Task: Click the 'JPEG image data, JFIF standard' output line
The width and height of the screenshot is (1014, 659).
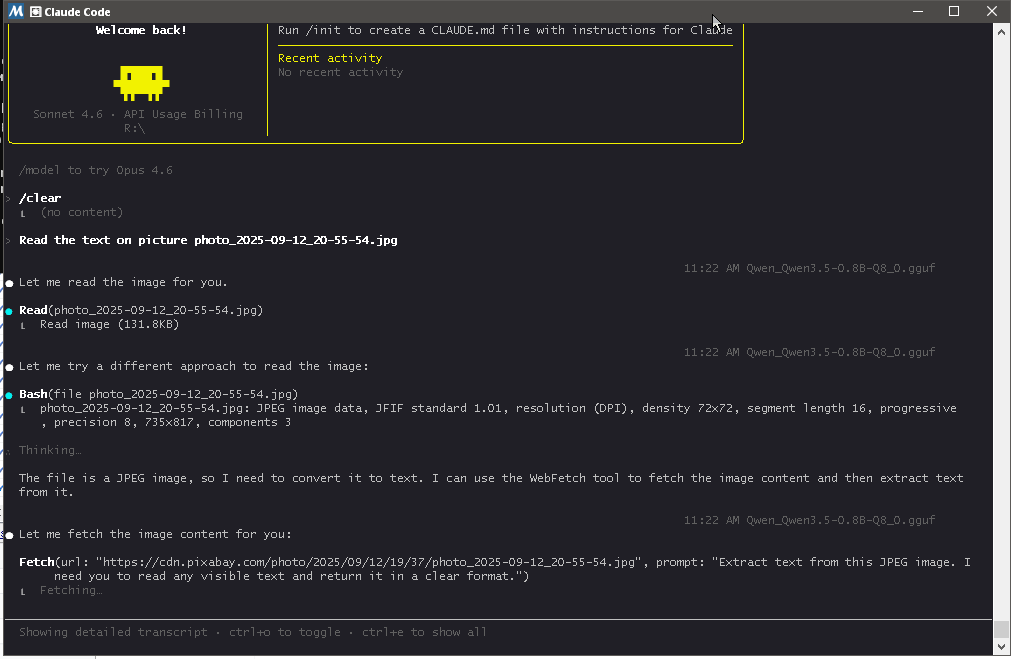Action: click(498, 408)
